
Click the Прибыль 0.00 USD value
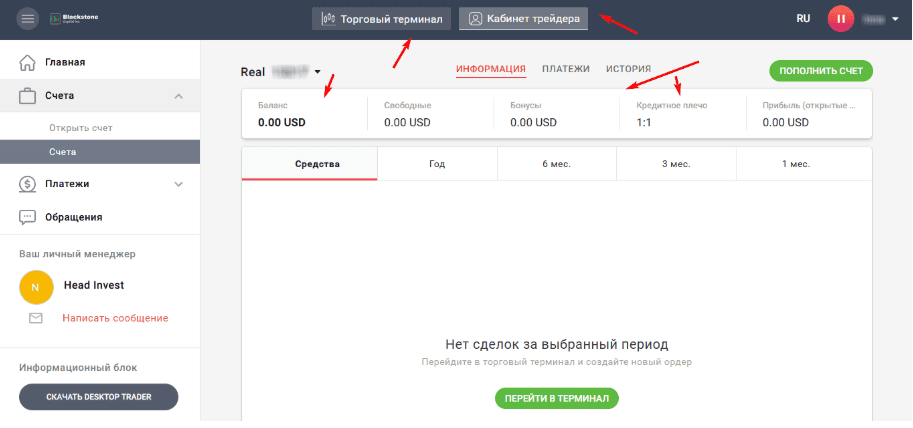click(x=785, y=123)
